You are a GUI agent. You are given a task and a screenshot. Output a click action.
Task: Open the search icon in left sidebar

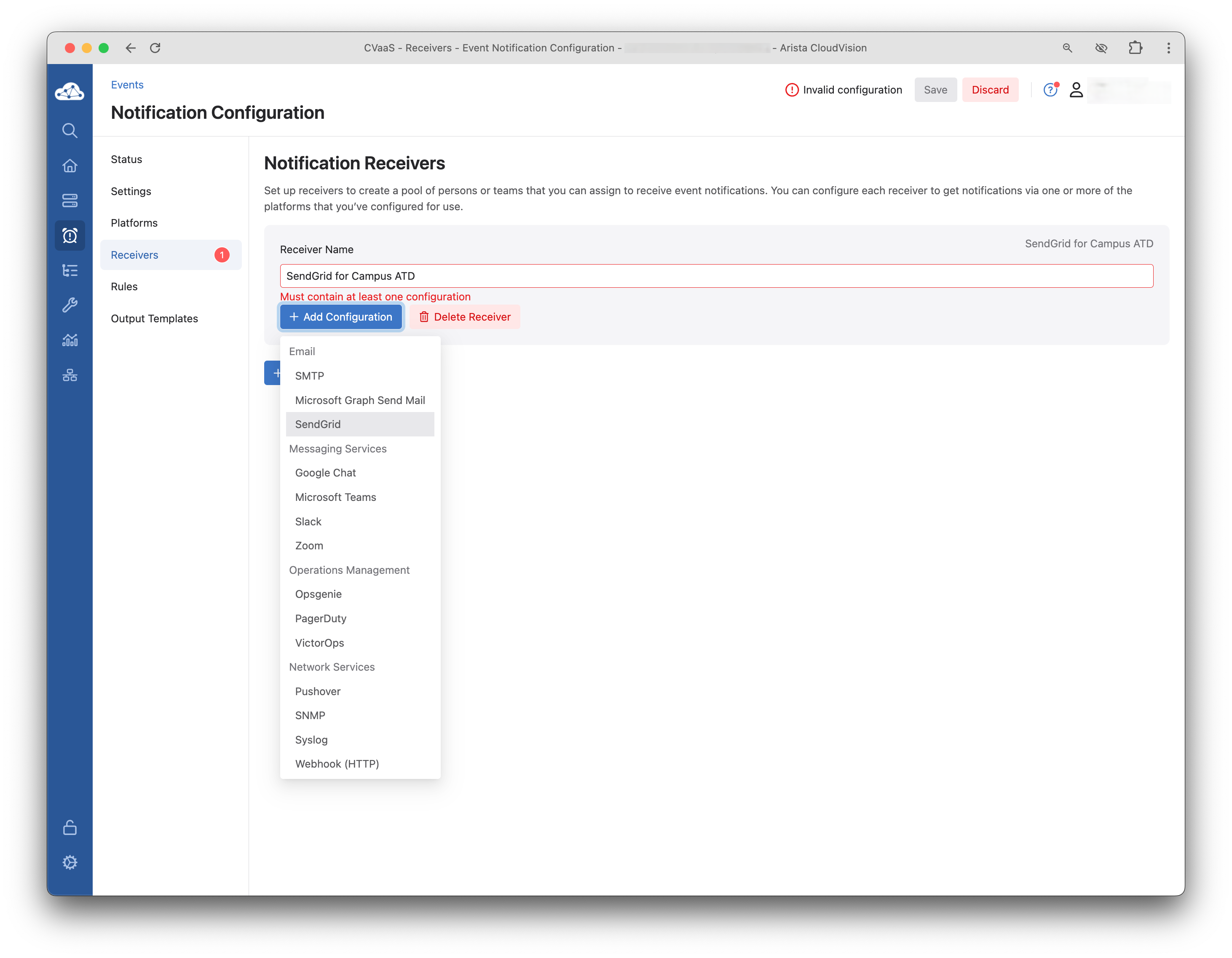click(x=70, y=131)
